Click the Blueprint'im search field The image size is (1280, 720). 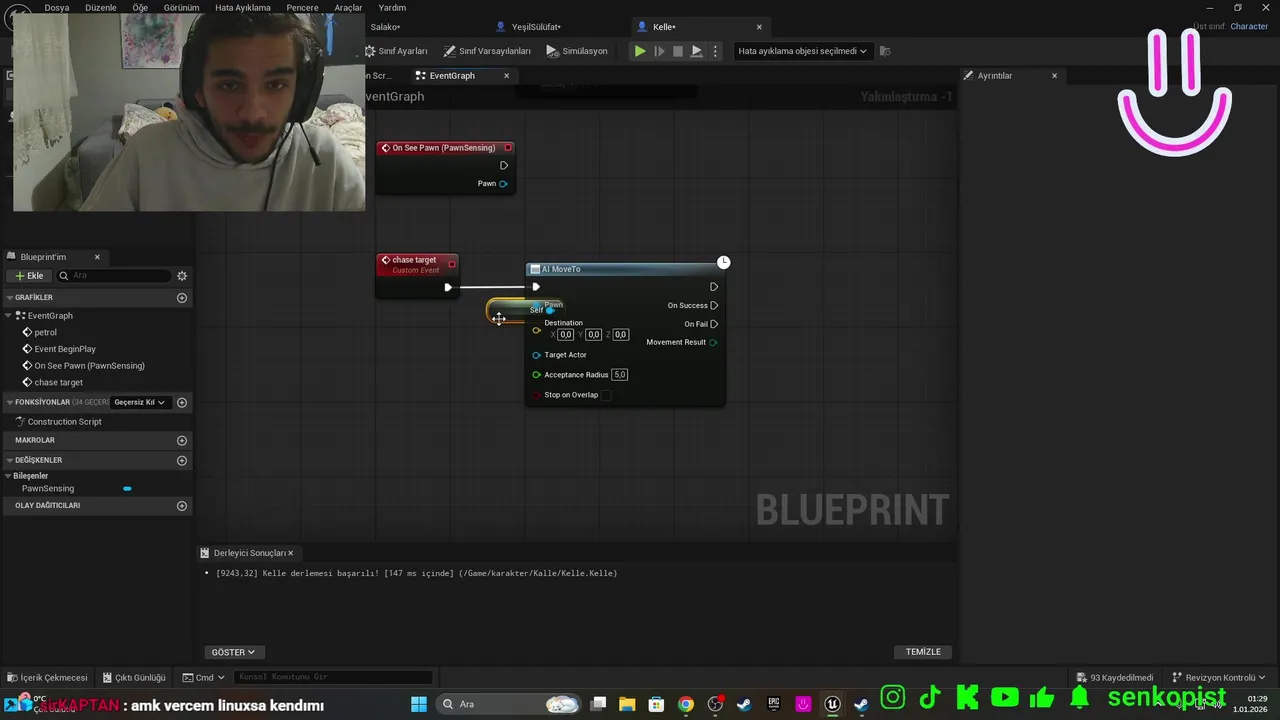point(114,276)
